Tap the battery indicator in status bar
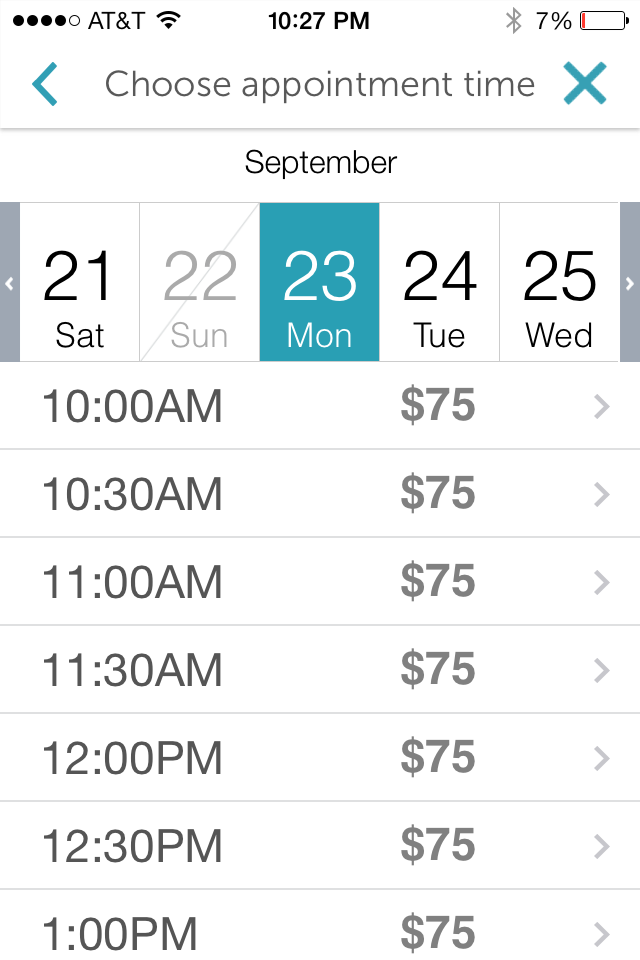 [604, 21]
